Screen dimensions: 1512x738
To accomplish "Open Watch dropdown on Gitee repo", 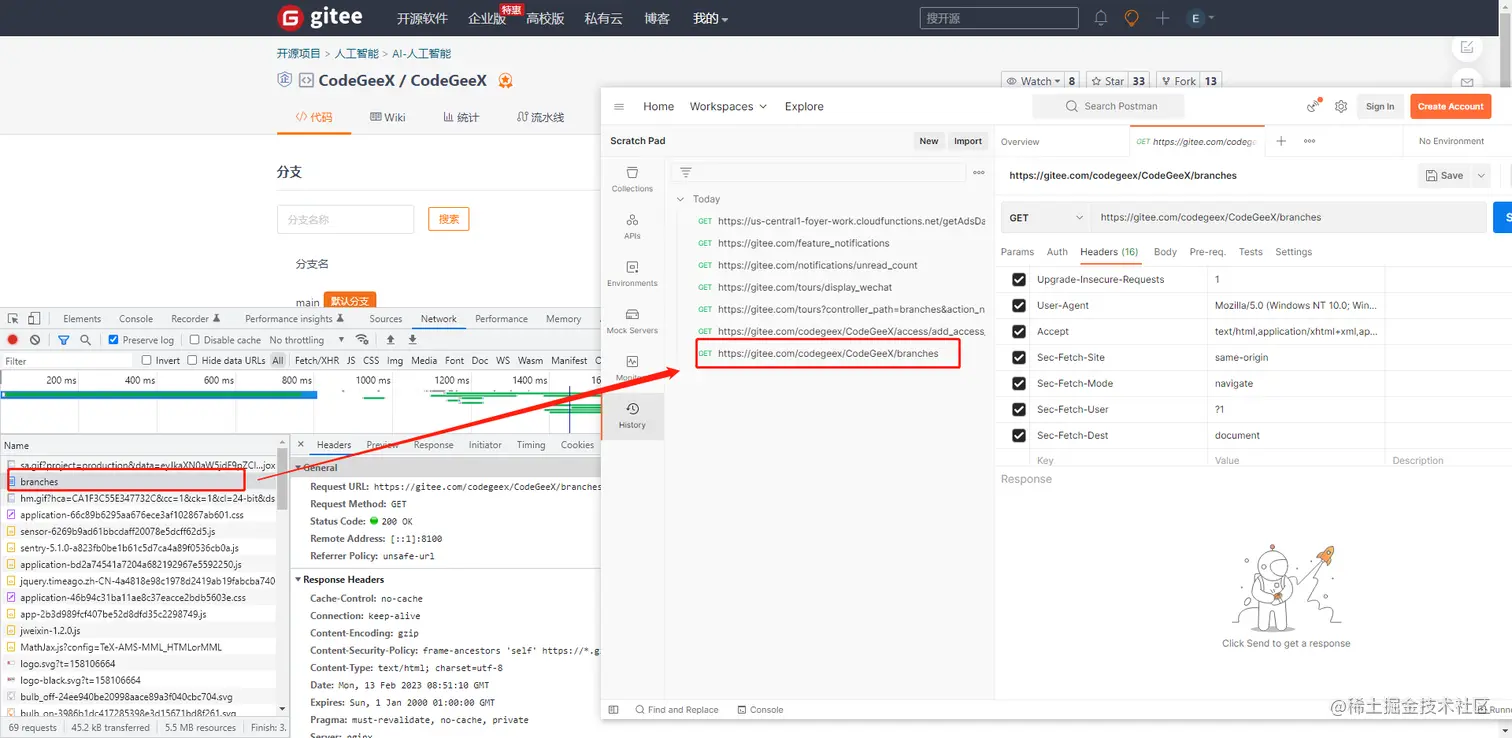I will 1033,81.
